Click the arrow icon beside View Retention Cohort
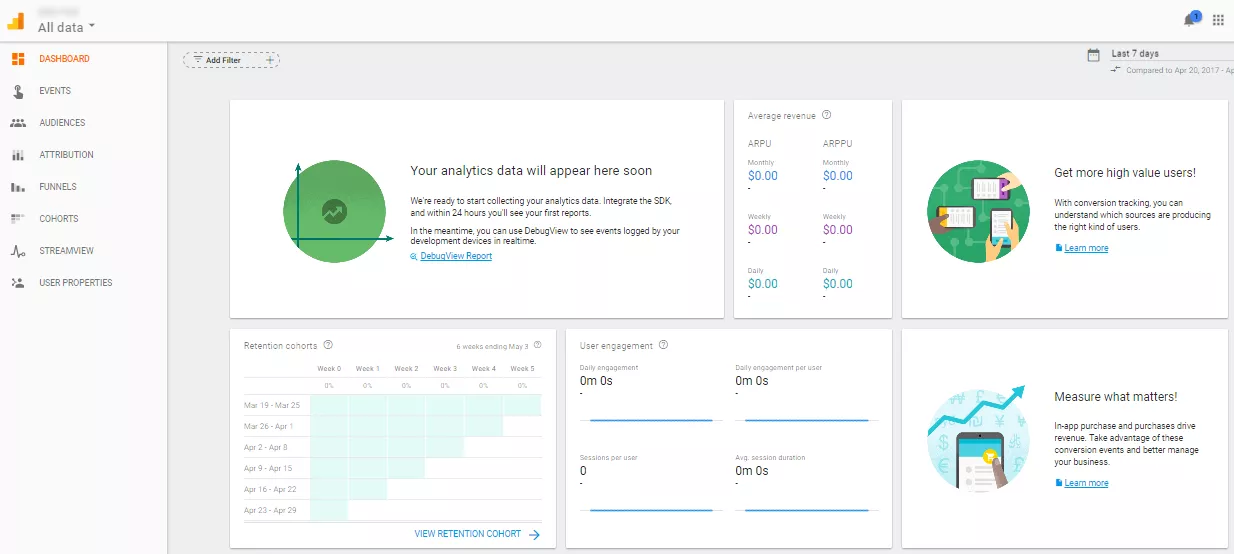 click(x=534, y=535)
